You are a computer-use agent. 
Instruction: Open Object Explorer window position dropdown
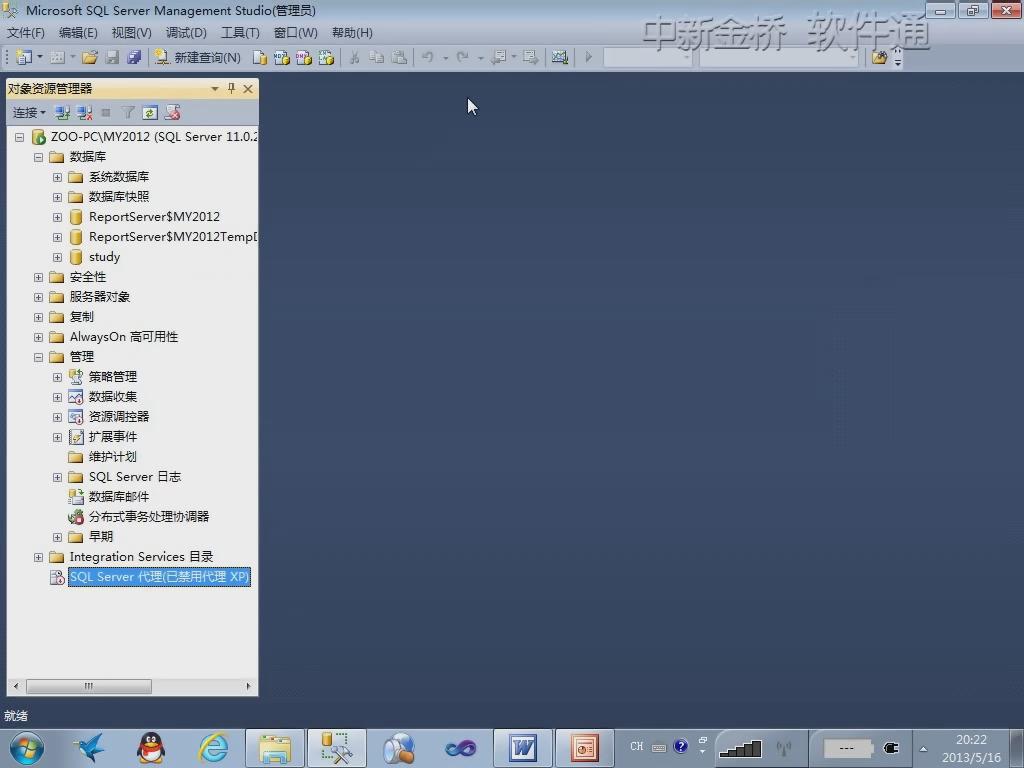click(x=214, y=89)
